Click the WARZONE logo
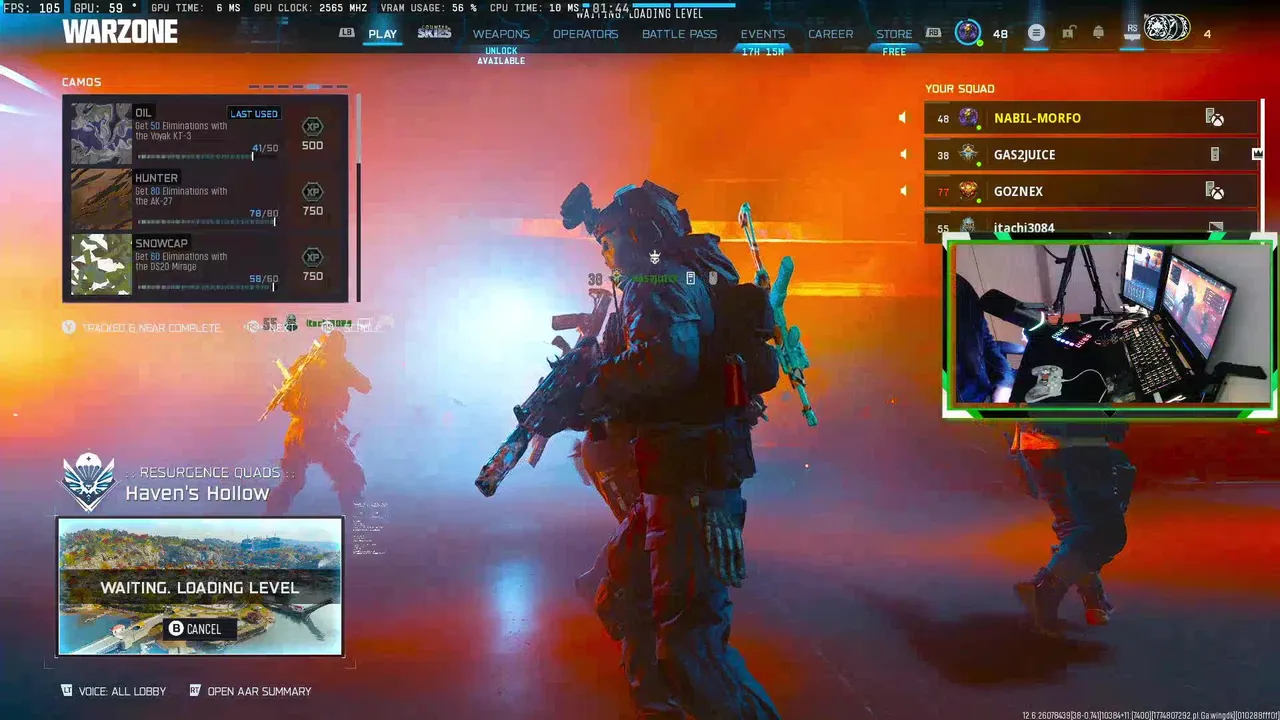The height and width of the screenshot is (720, 1280). [x=120, y=32]
